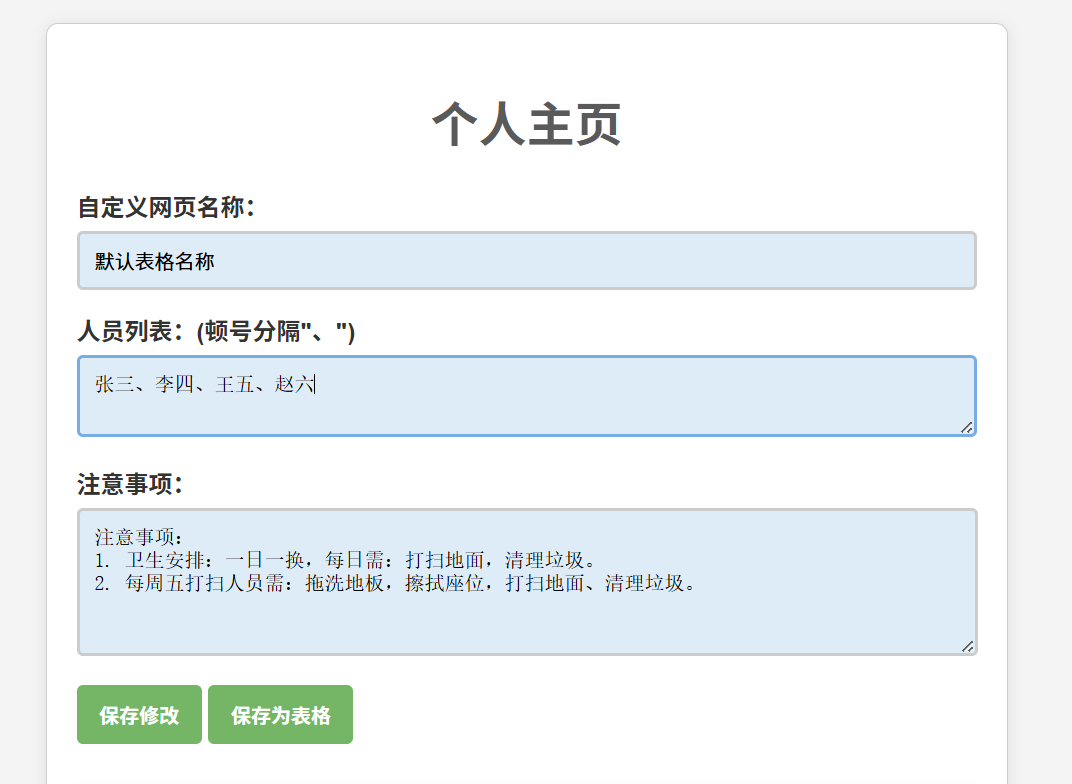Click the 保存为表格 button
Image resolution: width=1072 pixels, height=784 pixels.
280,714
